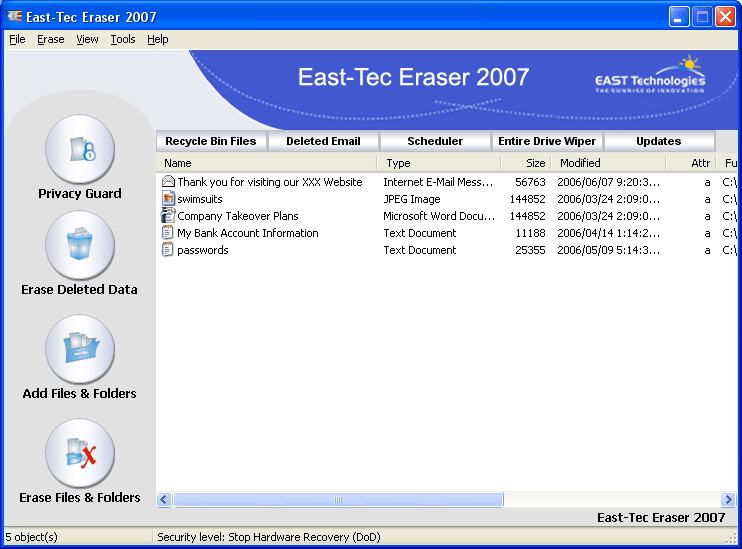This screenshot has height=549, width=742.
Task: Select the My Bank Account Information file
Action: (247, 233)
